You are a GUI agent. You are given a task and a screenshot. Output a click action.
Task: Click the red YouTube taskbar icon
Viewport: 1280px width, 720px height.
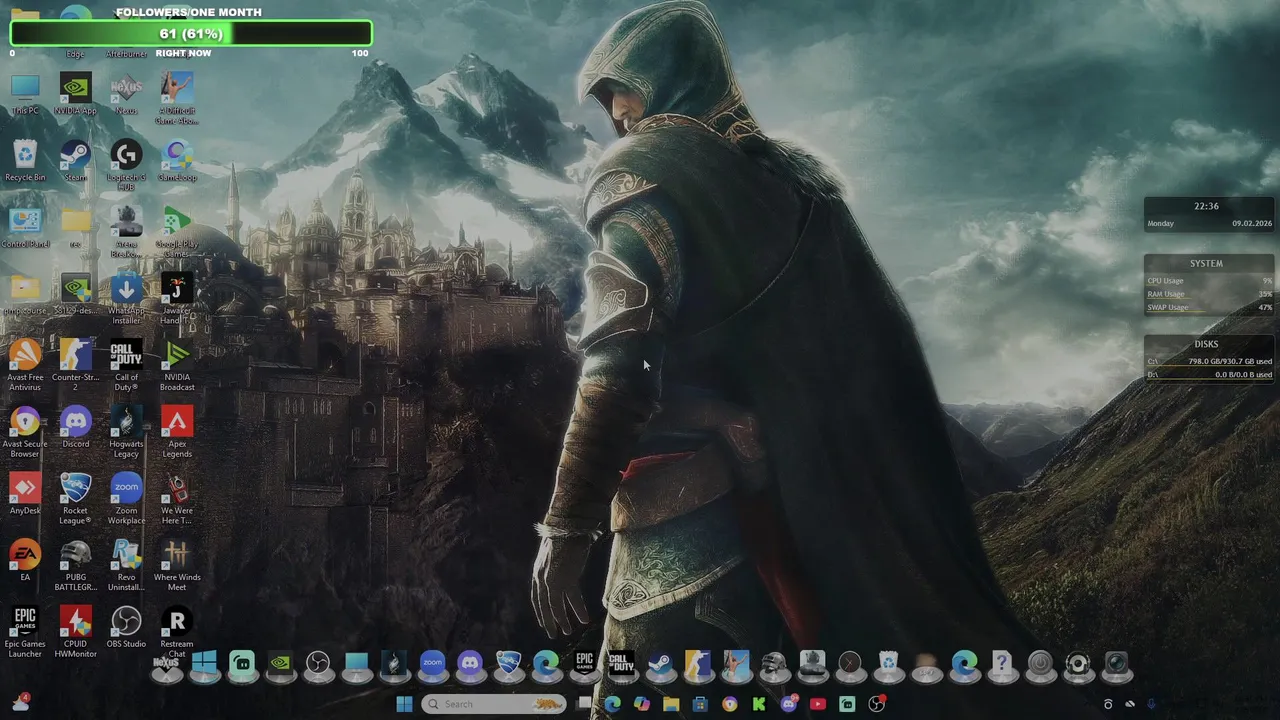818,704
